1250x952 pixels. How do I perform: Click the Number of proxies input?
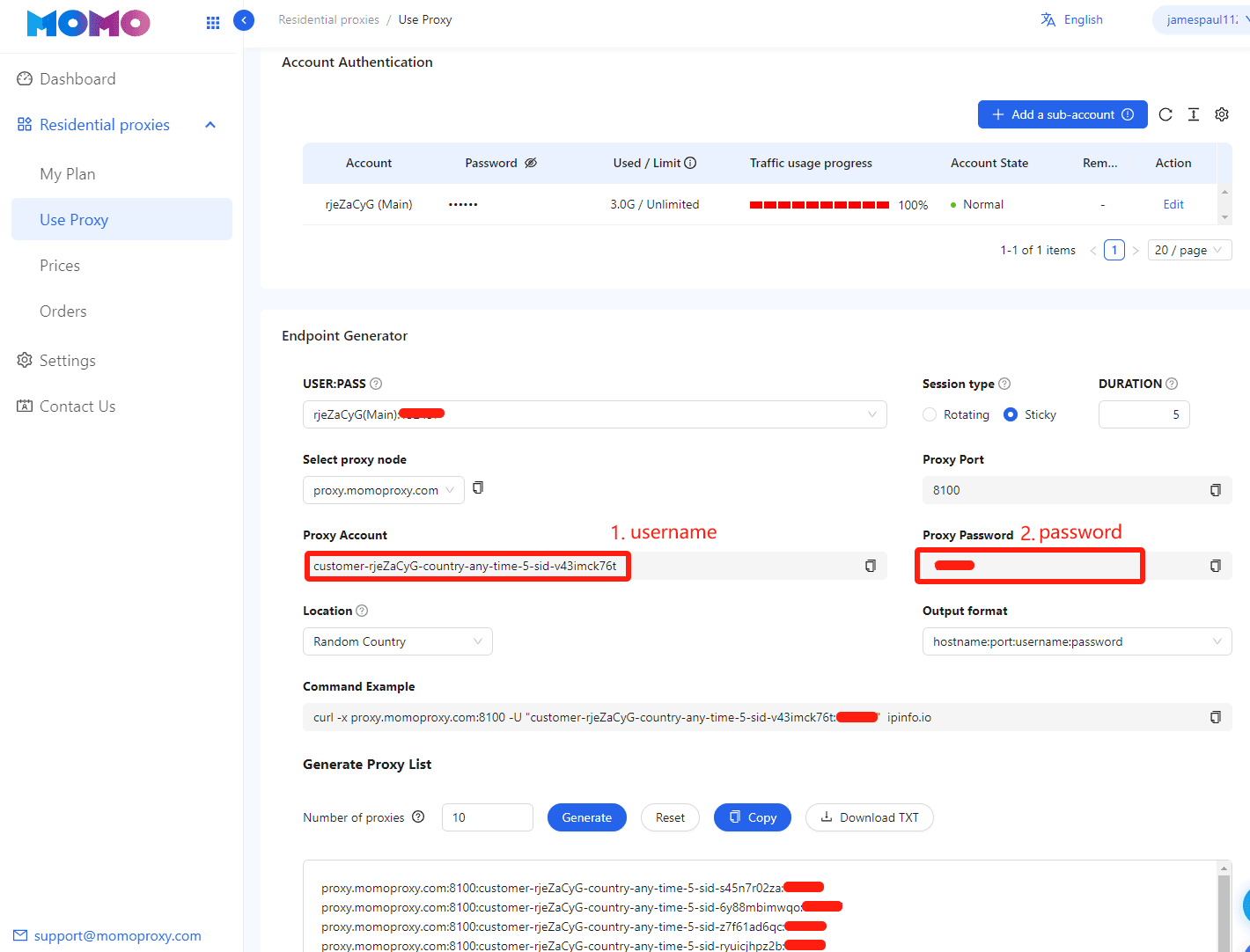(x=488, y=817)
